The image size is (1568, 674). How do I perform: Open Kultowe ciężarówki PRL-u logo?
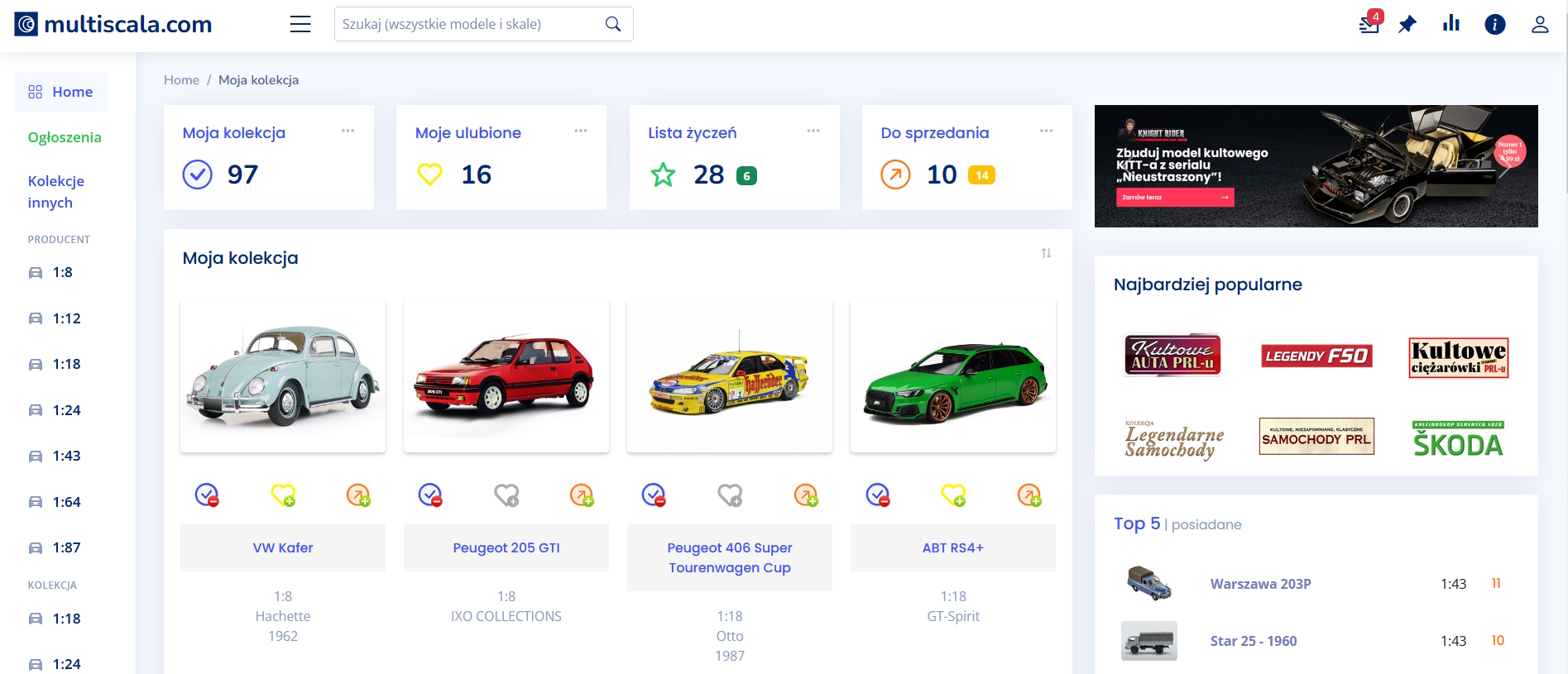pyautogui.click(x=1458, y=357)
